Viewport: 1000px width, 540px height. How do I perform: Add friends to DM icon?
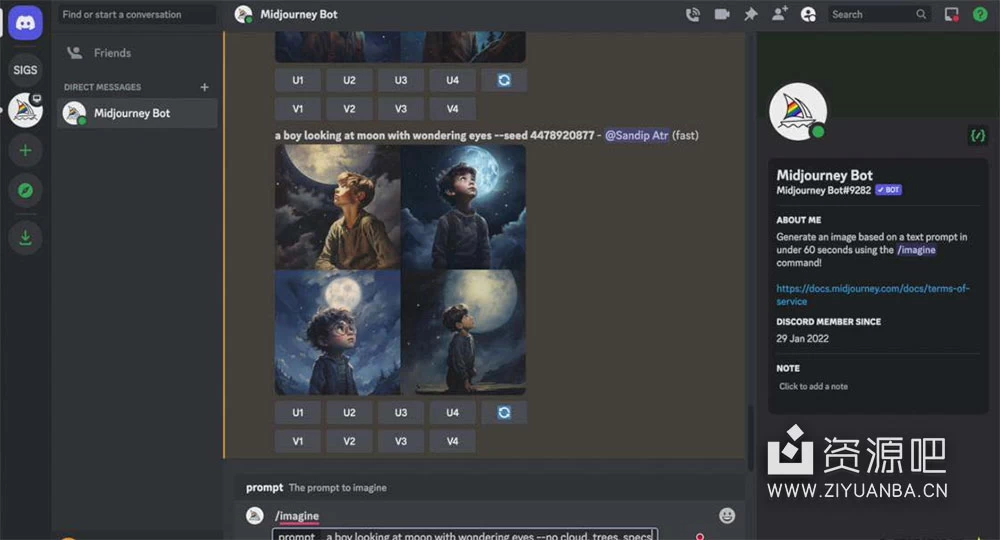pyautogui.click(x=779, y=14)
